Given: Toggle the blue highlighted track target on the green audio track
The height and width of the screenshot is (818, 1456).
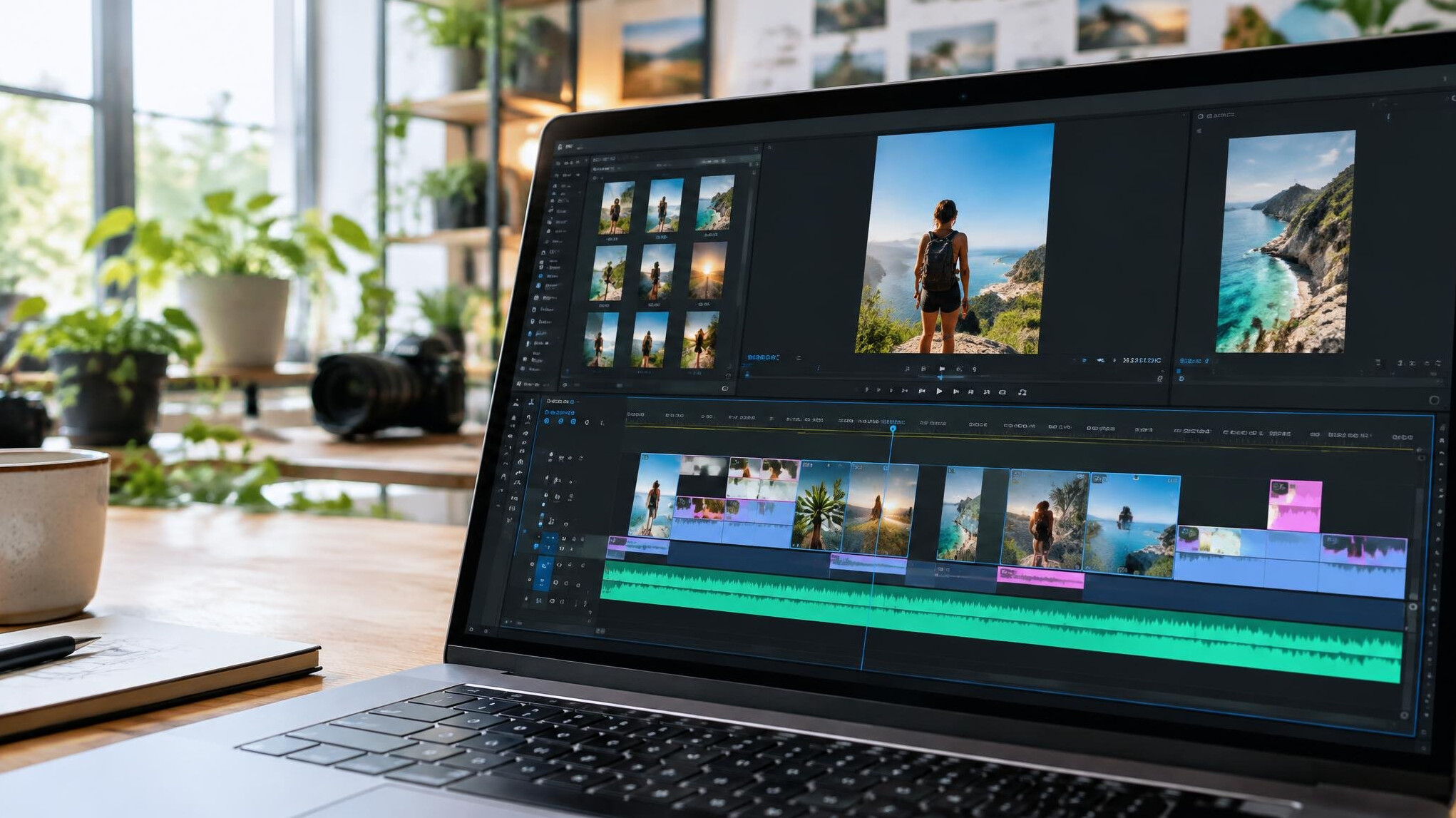Looking at the screenshot, I should click(x=543, y=573).
